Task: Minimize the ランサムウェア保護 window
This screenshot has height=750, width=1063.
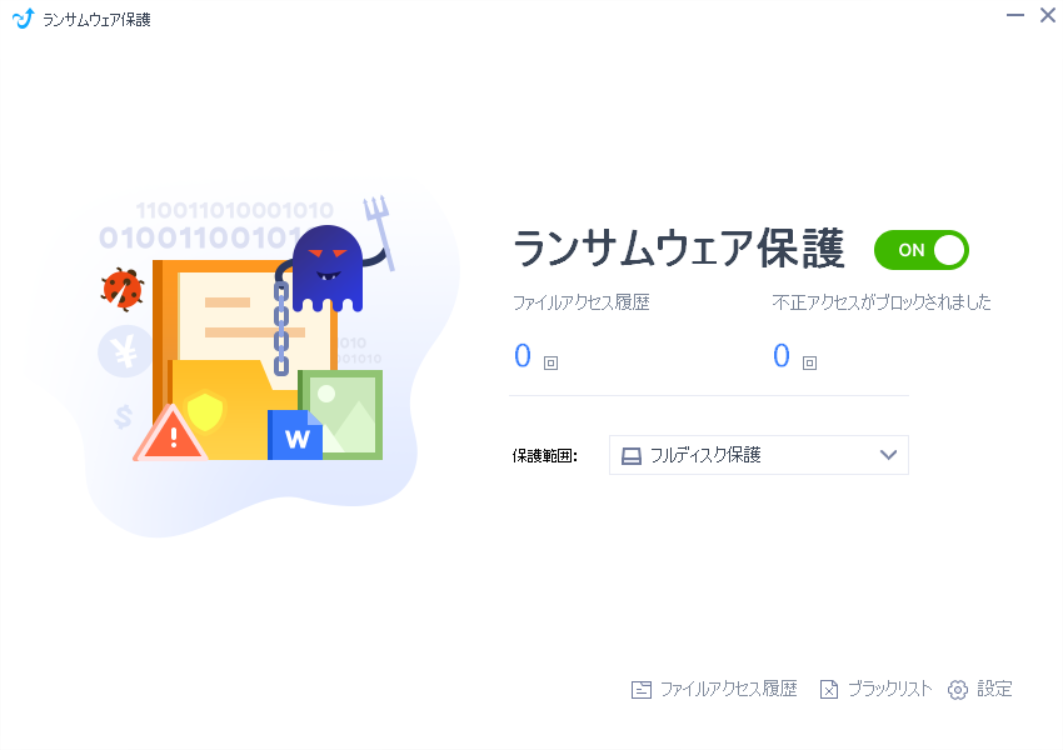Action: point(1015,16)
